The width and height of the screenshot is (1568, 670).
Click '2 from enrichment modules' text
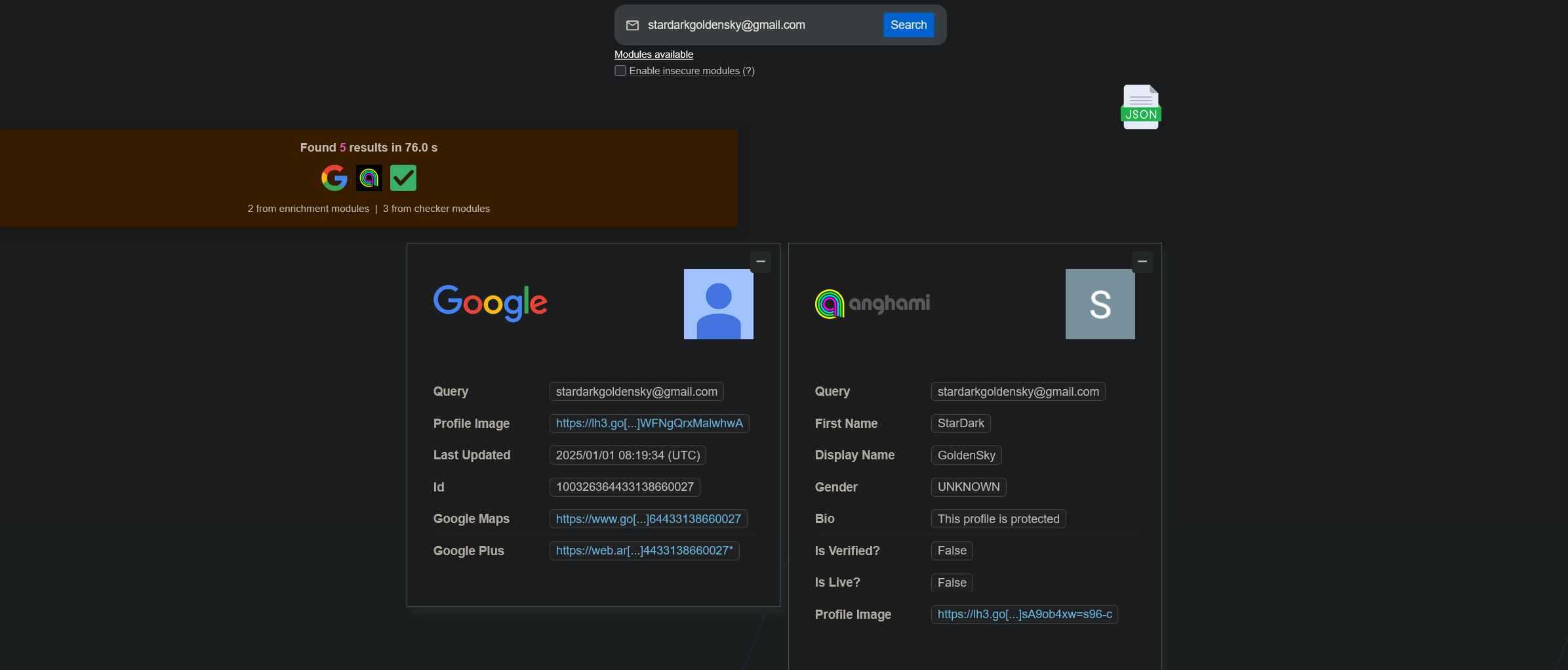click(x=308, y=209)
